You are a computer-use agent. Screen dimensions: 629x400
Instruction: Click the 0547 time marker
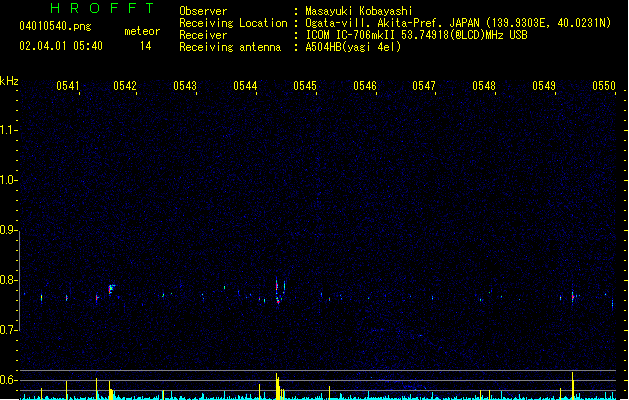pos(424,86)
